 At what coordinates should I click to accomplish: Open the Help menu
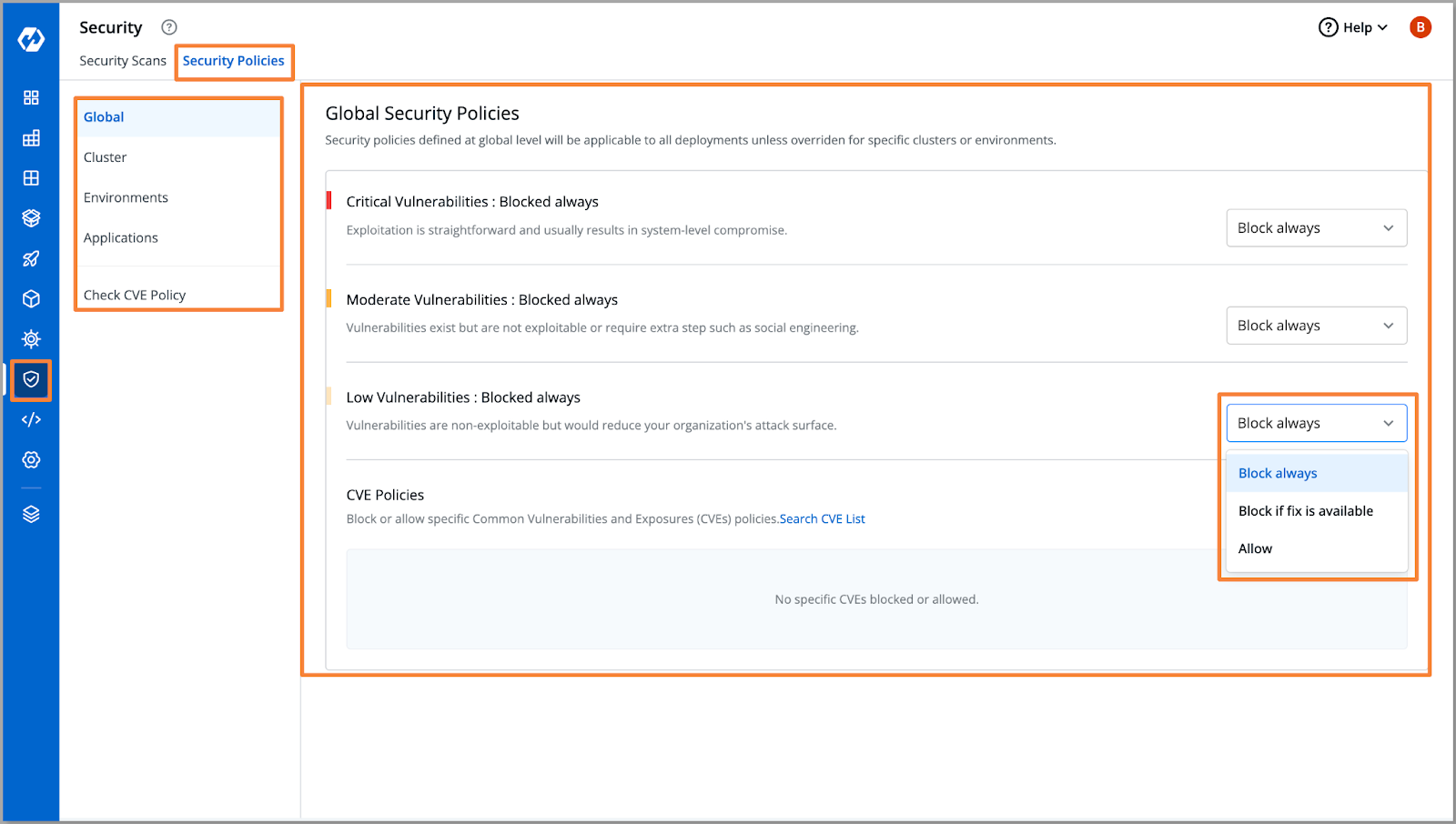point(1353,27)
